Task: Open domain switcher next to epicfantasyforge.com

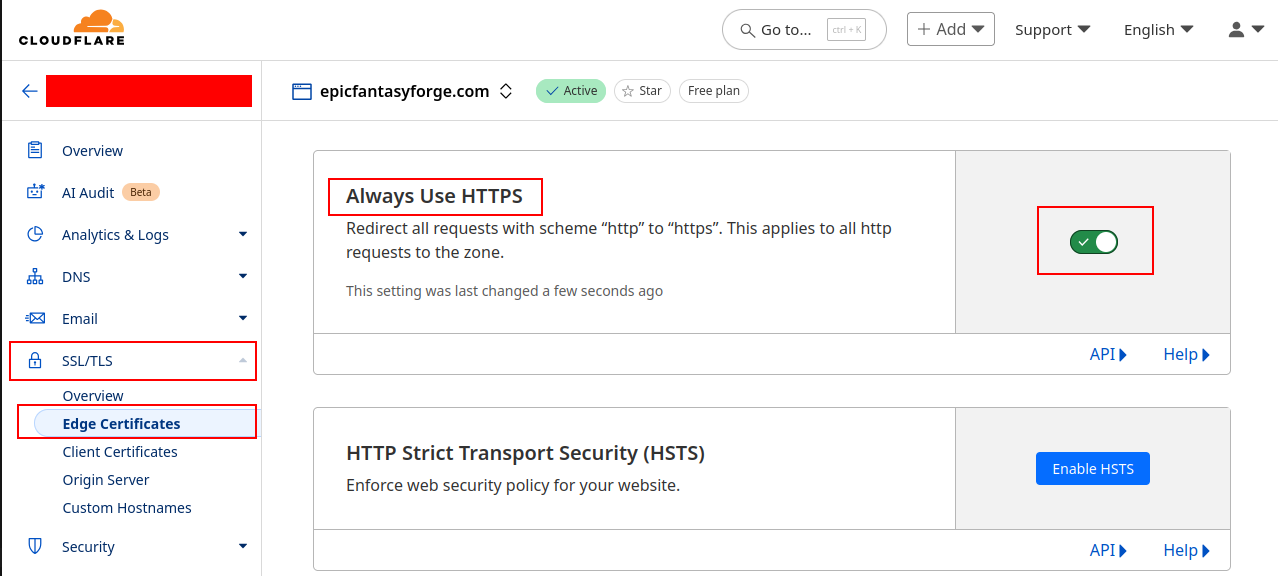Action: pyautogui.click(x=506, y=91)
